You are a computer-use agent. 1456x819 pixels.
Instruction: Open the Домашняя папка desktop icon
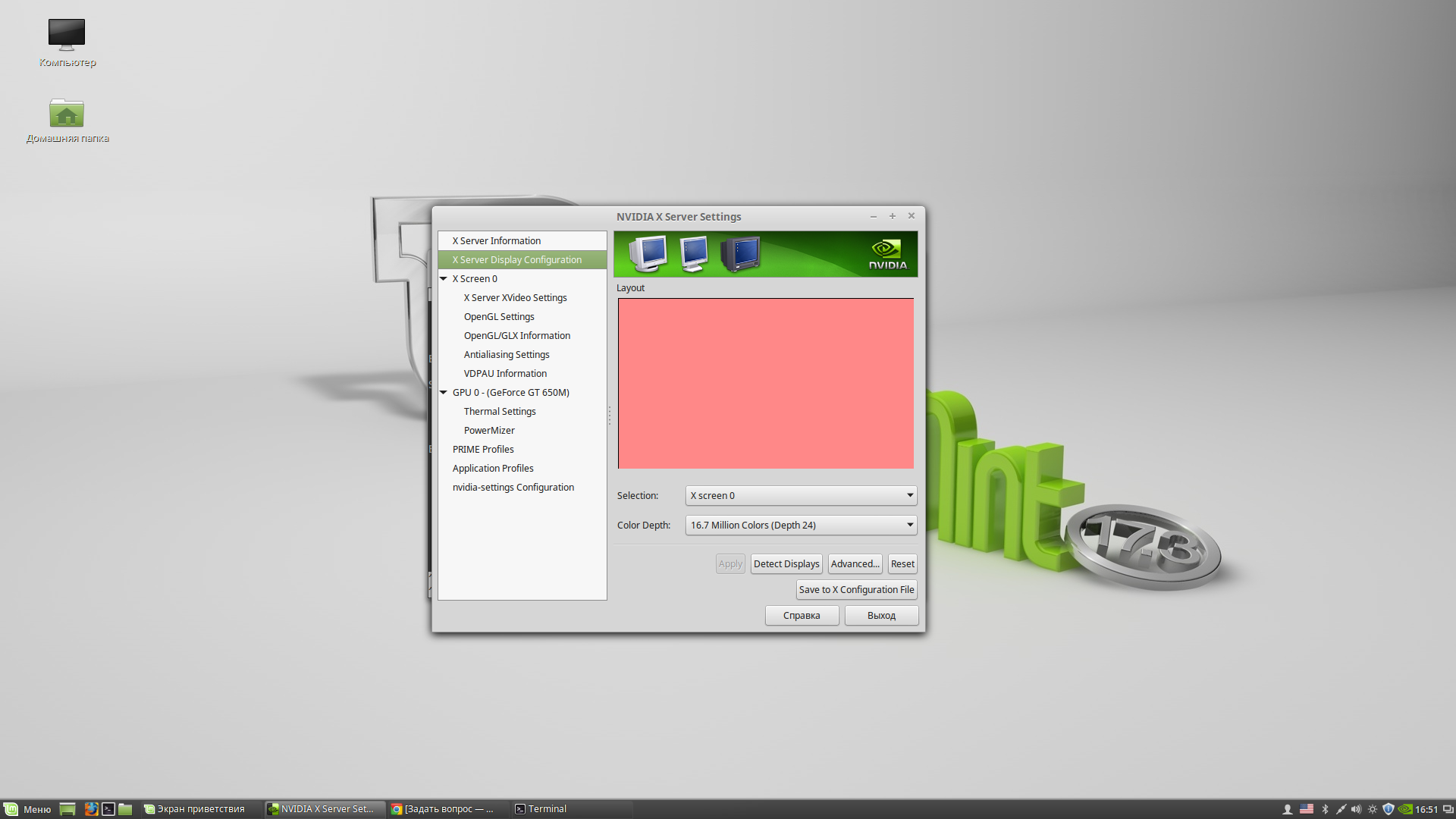coord(67,120)
